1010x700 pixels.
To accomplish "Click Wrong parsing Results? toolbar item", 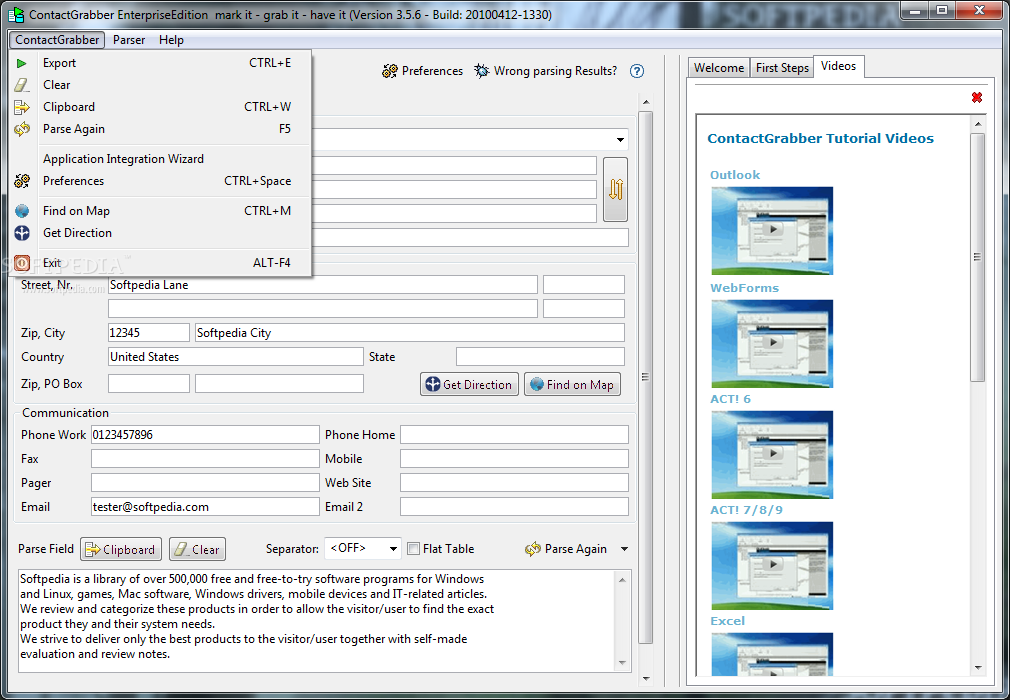I will point(546,71).
